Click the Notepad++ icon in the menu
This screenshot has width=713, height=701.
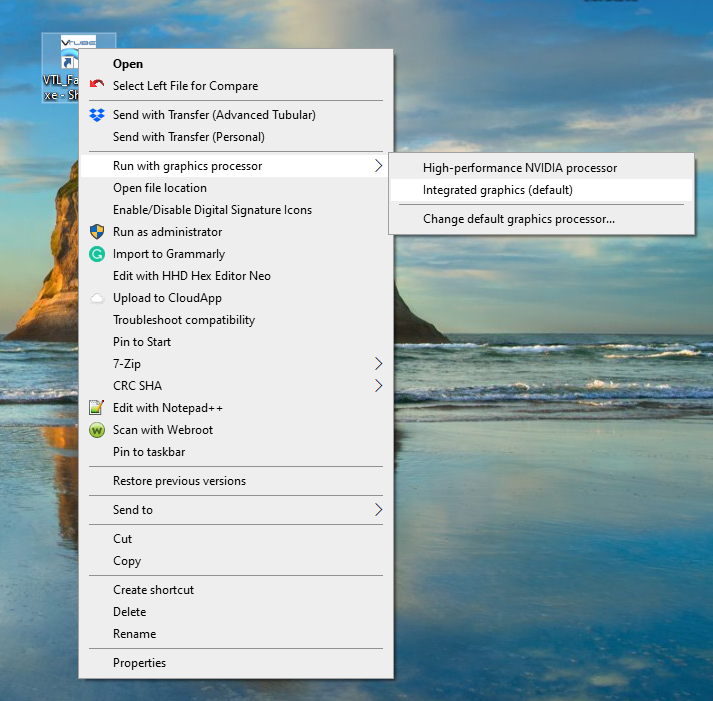pyautogui.click(x=97, y=408)
